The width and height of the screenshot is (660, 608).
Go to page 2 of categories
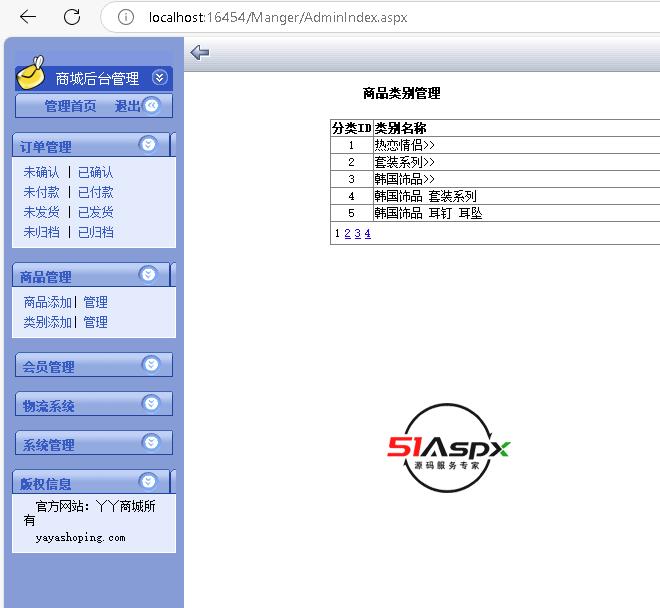pyautogui.click(x=347, y=233)
